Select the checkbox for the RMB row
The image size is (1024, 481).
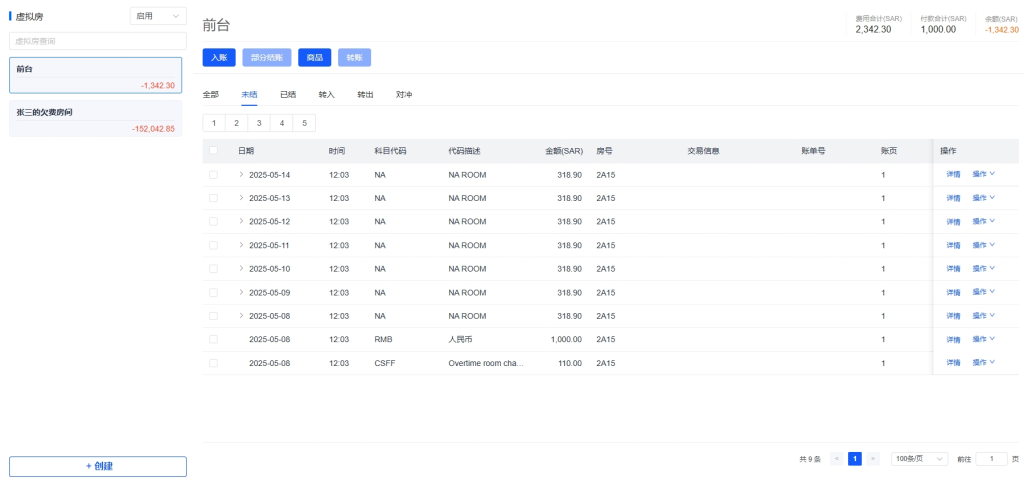[213, 340]
